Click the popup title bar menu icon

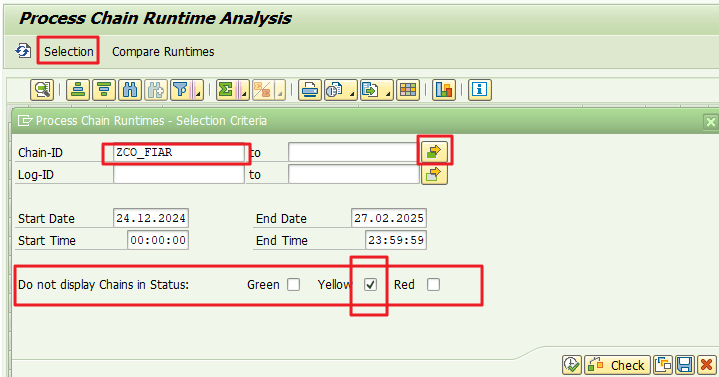click(x=24, y=121)
